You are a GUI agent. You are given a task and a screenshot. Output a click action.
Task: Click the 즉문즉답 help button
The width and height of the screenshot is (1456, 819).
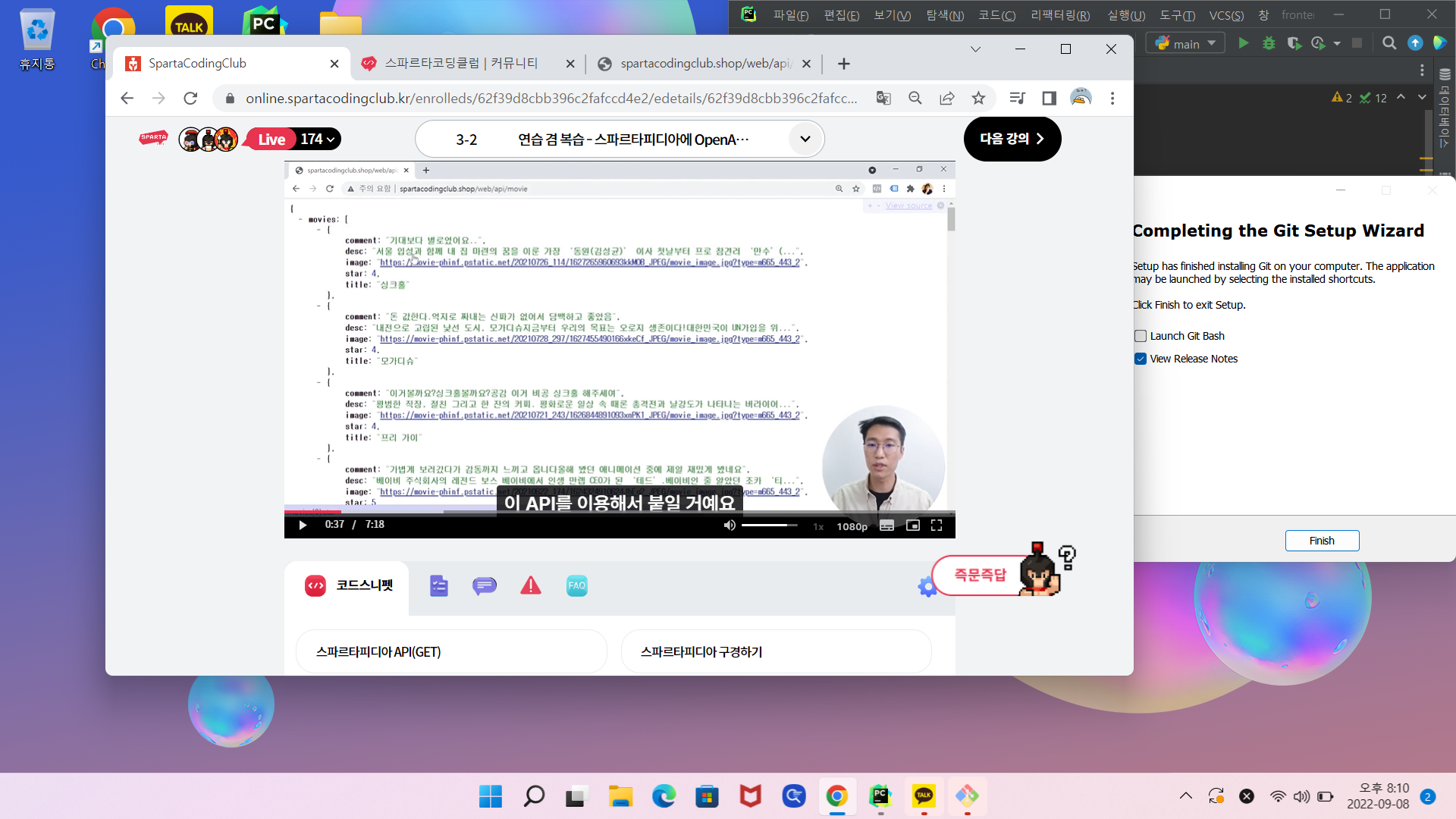click(981, 576)
